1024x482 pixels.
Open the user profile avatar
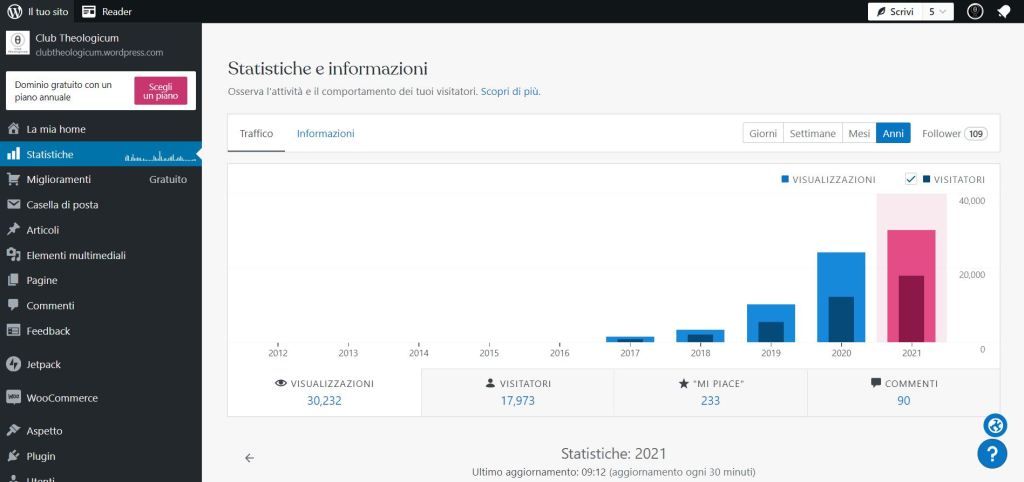[x=975, y=12]
